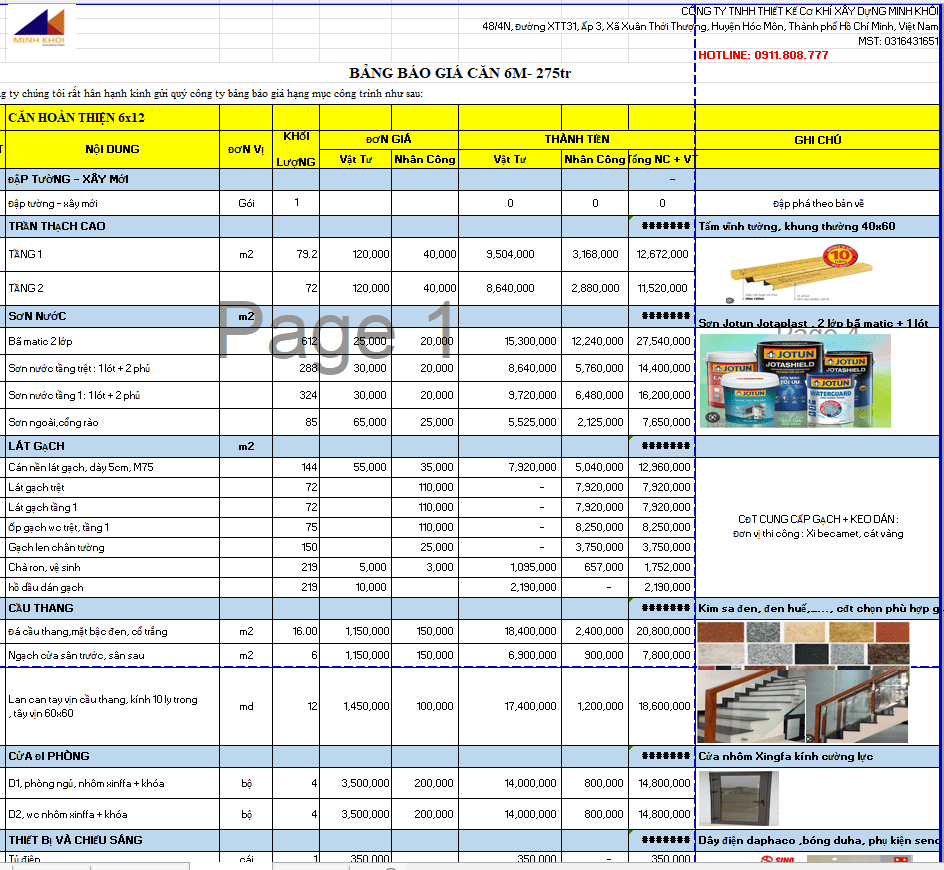Click the 'ĐƠN VỊ' column header

click(246, 149)
